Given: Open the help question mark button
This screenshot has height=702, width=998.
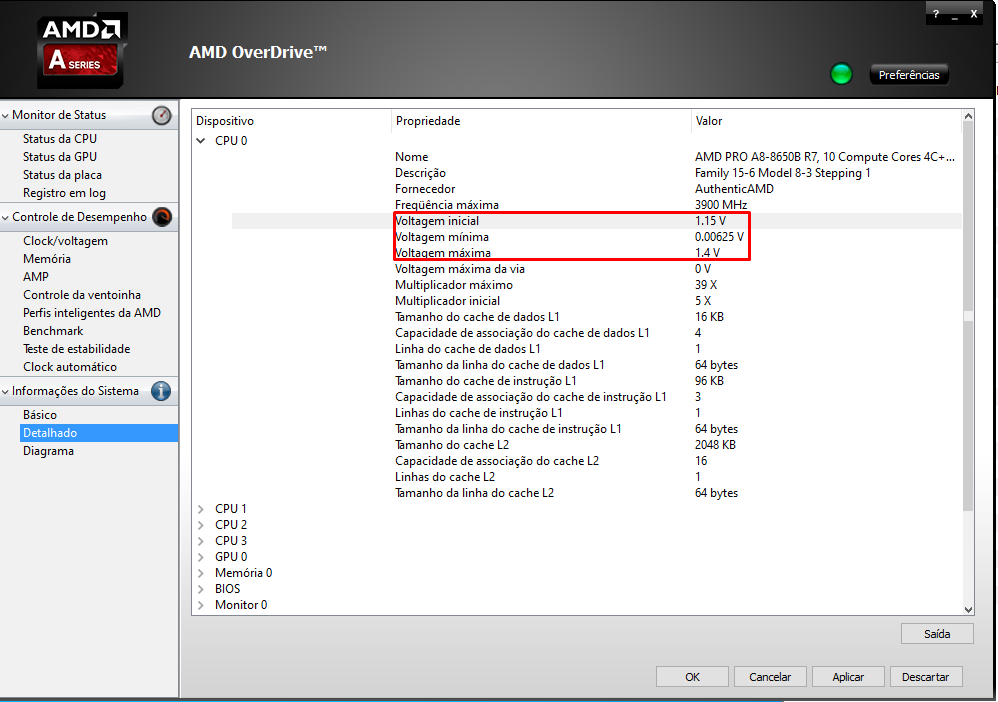Looking at the screenshot, I should pos(936,14).
